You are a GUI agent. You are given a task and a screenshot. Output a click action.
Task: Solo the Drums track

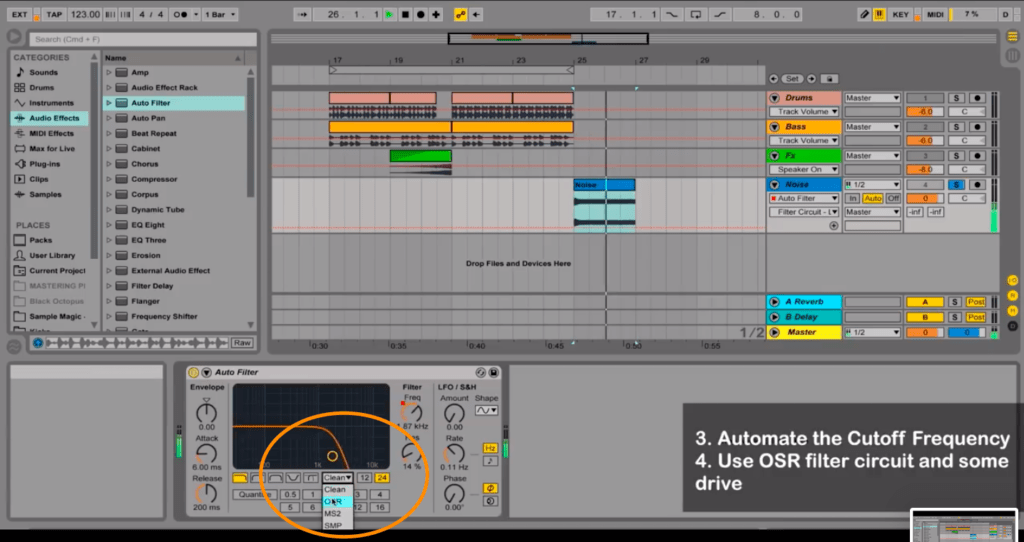click(x=956, y=98)
